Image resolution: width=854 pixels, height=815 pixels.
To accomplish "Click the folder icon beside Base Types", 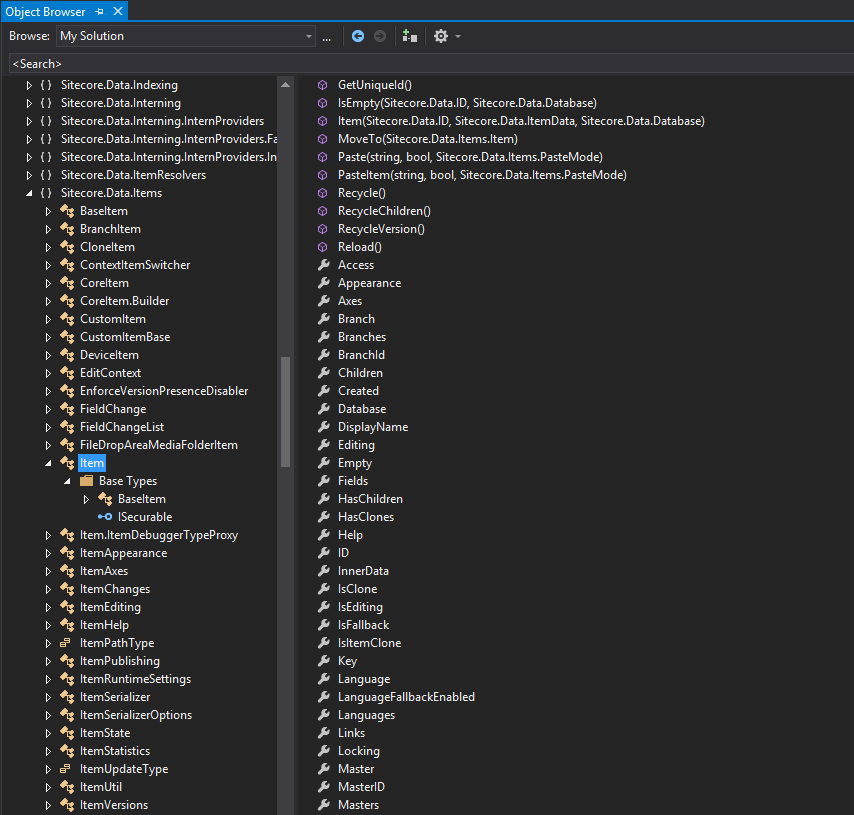I will 86,481.
